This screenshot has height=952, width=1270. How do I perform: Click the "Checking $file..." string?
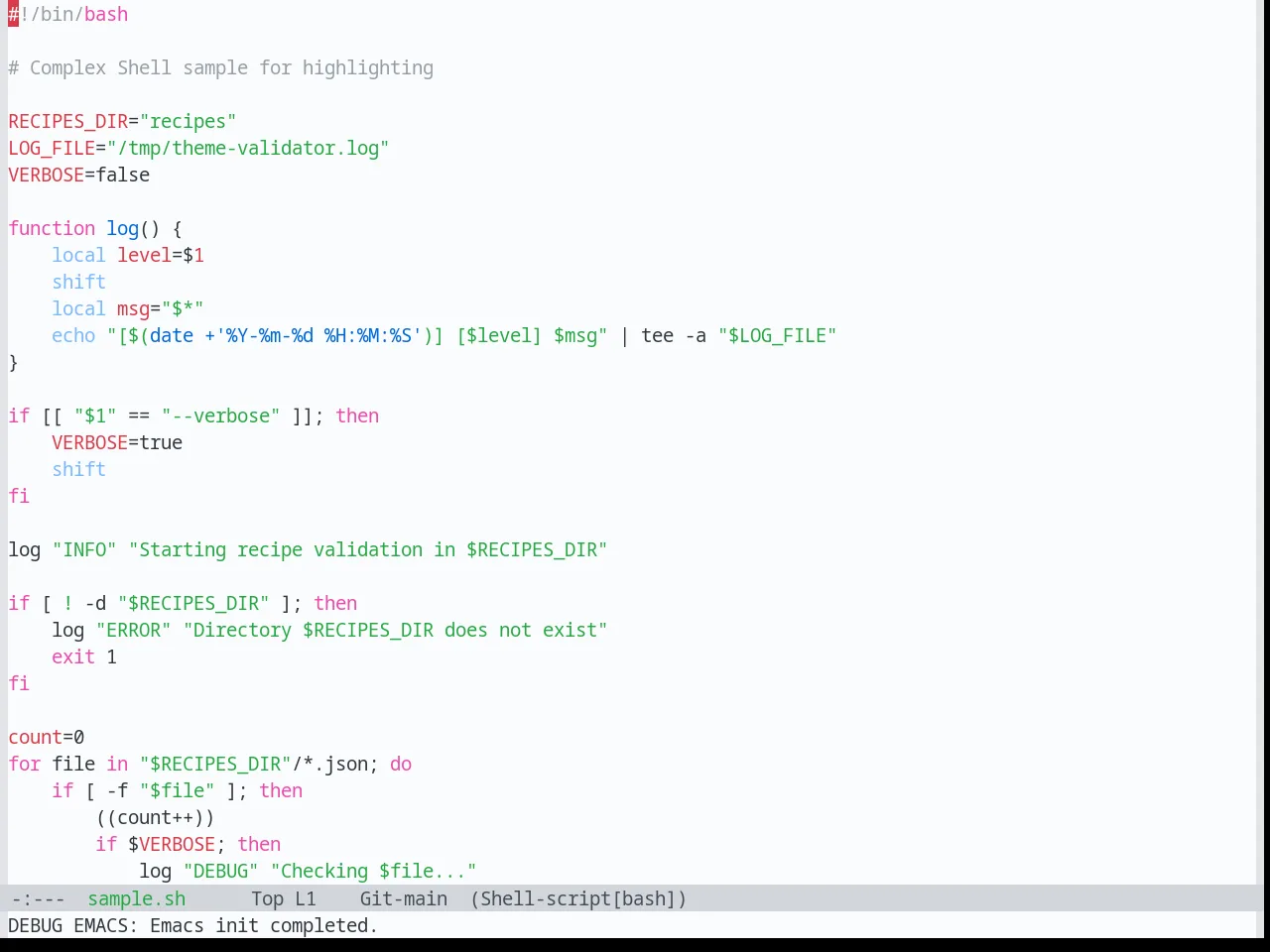pyautogui.click(x=374, y=872)
